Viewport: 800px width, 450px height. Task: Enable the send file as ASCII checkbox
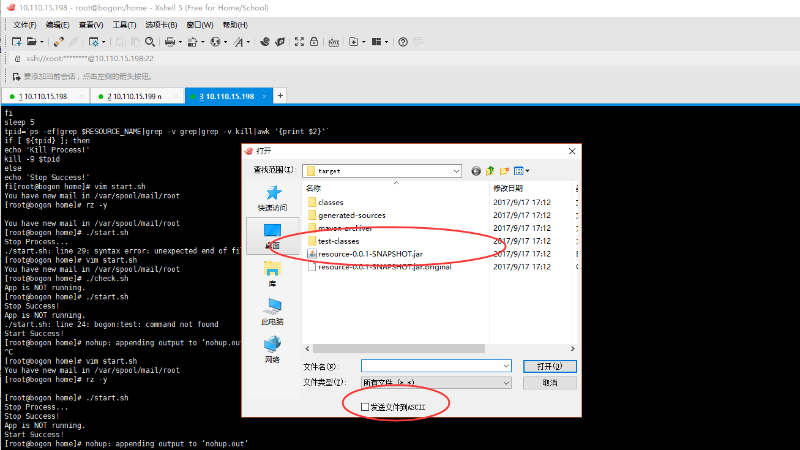pyautogui.click(x=366, y=406)
